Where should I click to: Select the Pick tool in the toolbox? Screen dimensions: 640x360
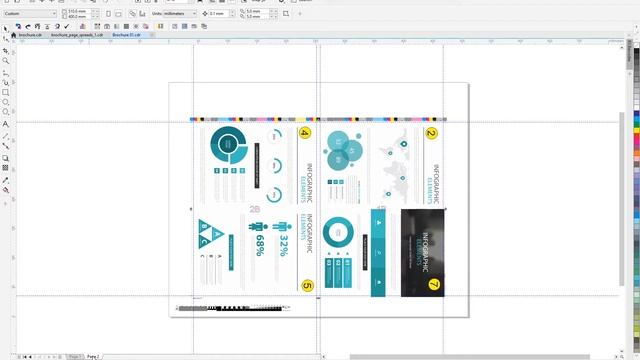5,29
